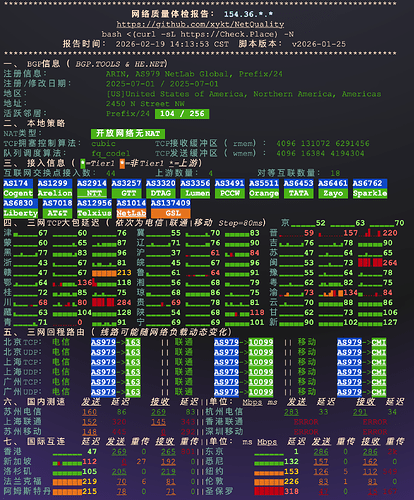Click the red 220 latency value

click(390, 233)
